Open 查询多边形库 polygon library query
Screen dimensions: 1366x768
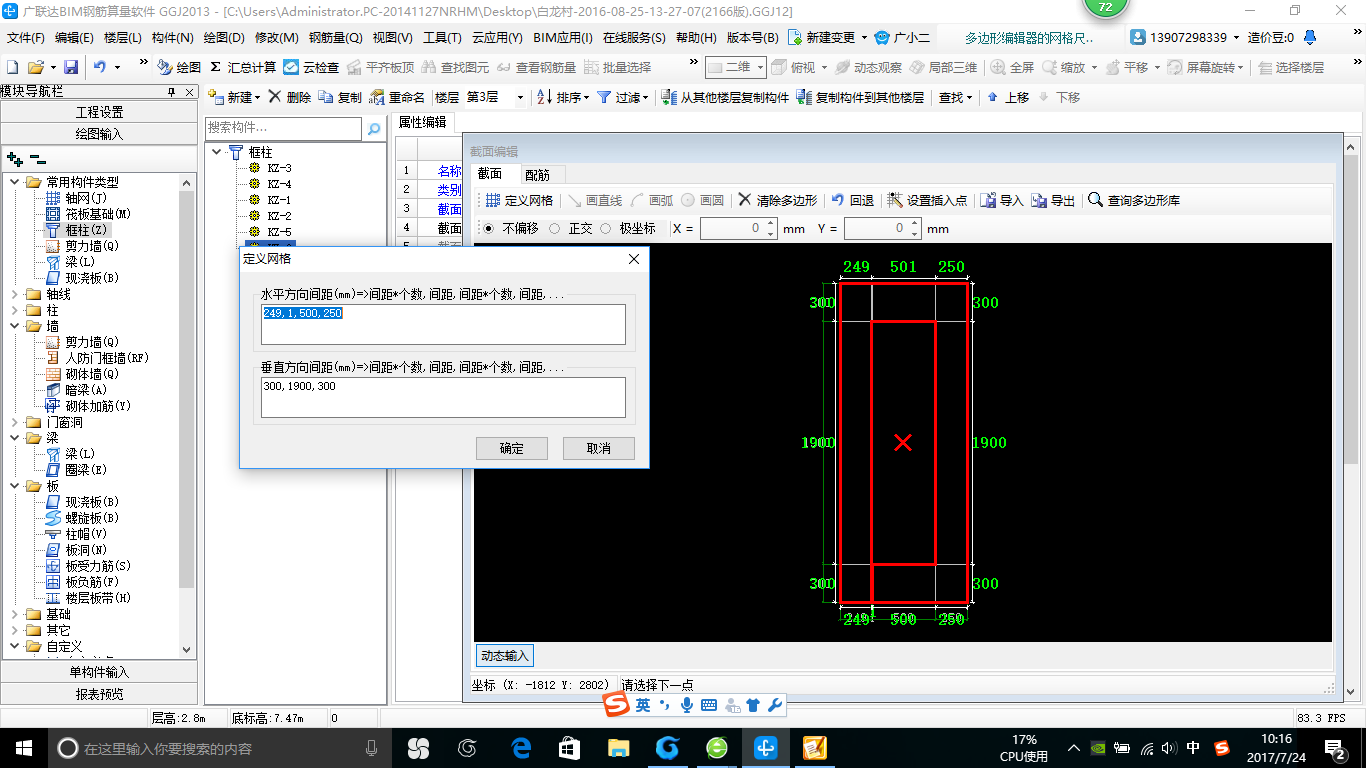1134,200
